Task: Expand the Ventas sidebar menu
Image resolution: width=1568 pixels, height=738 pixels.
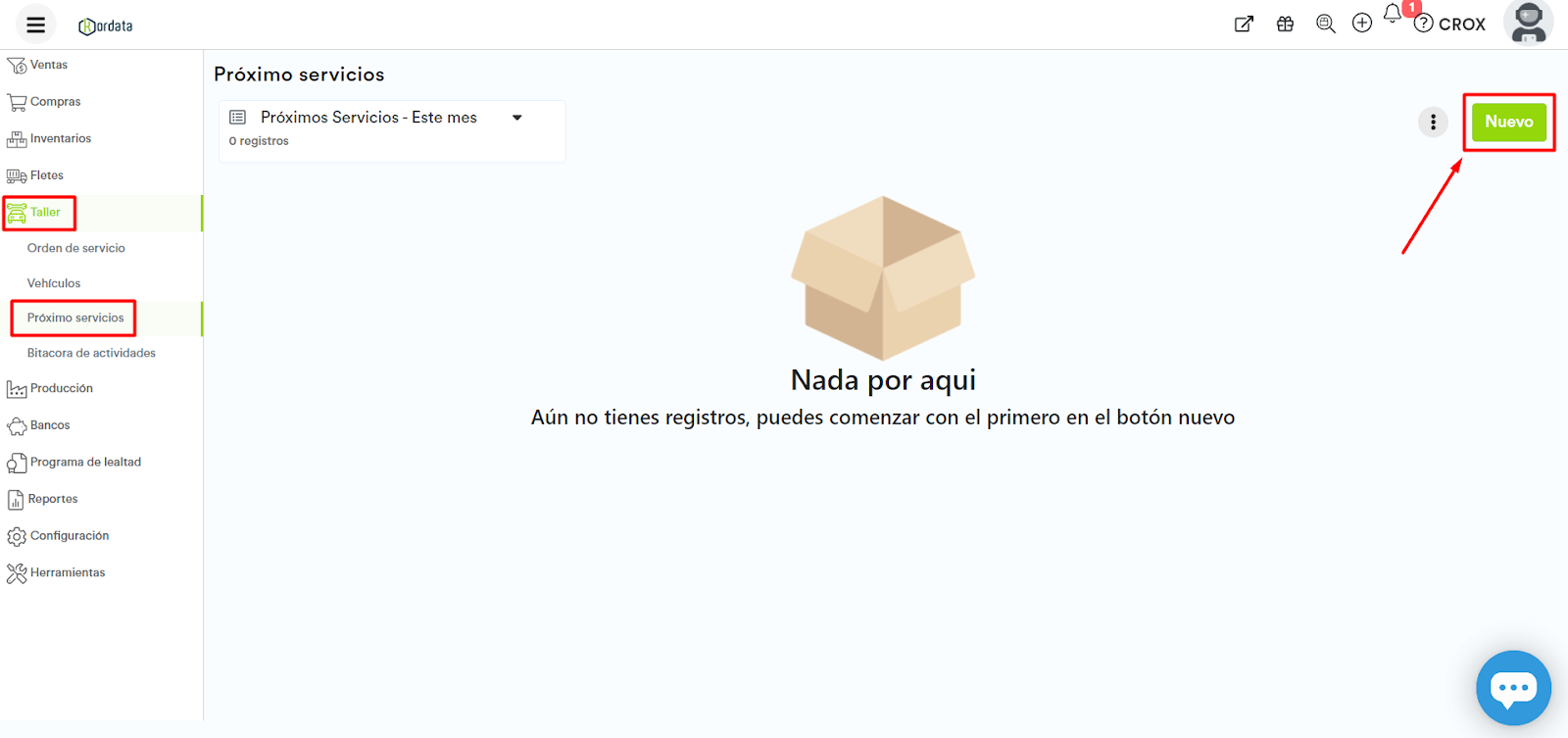Action: click(49, 66)
